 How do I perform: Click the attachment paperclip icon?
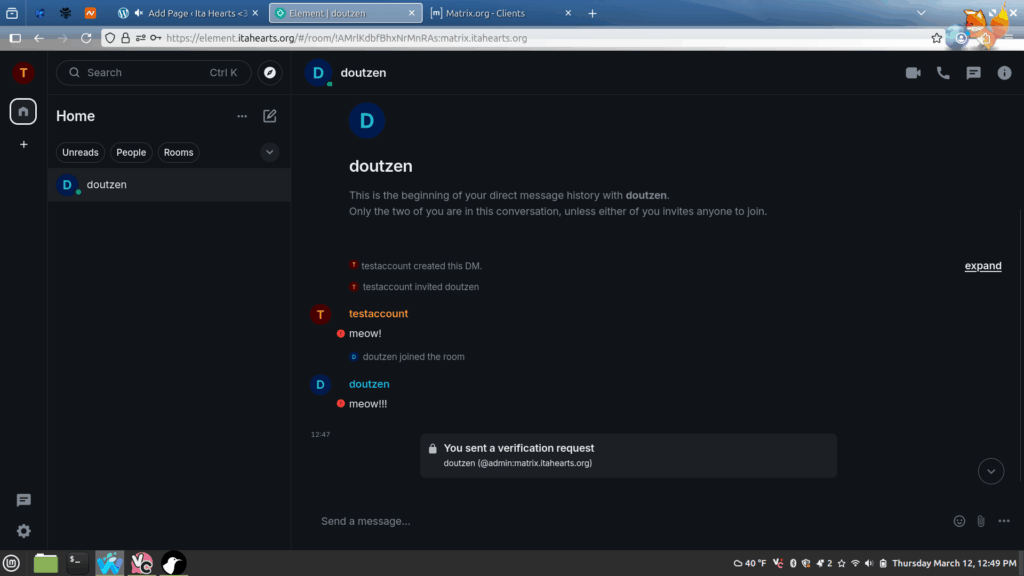(x=981, y=521)
